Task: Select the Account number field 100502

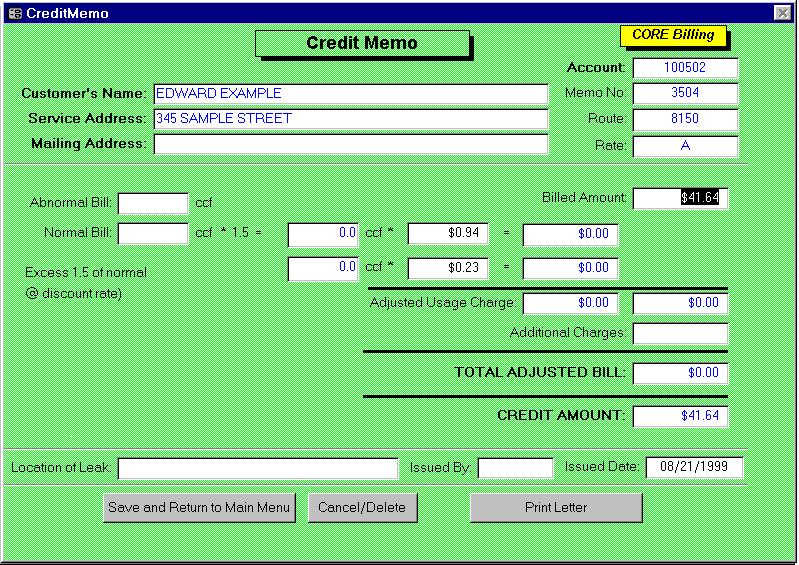Action: [x=685, y=68]
